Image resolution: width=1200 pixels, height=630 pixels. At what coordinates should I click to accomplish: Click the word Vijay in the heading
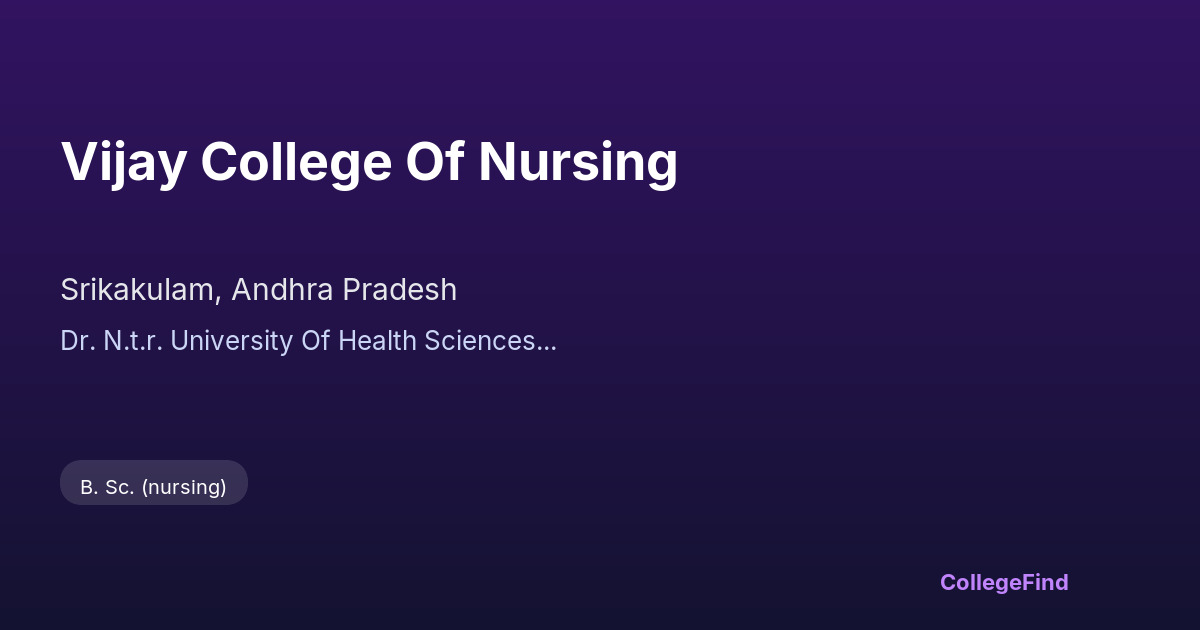[123, 161]
